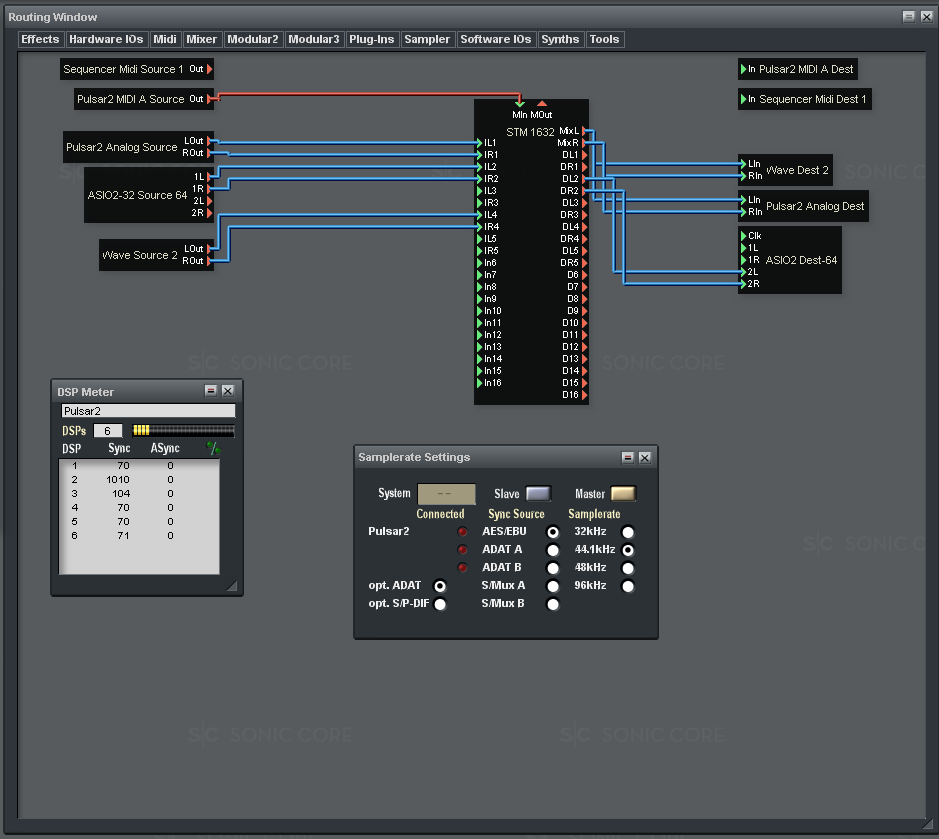Minimize the Samplerate Settings panel

[x=628, y=458]
